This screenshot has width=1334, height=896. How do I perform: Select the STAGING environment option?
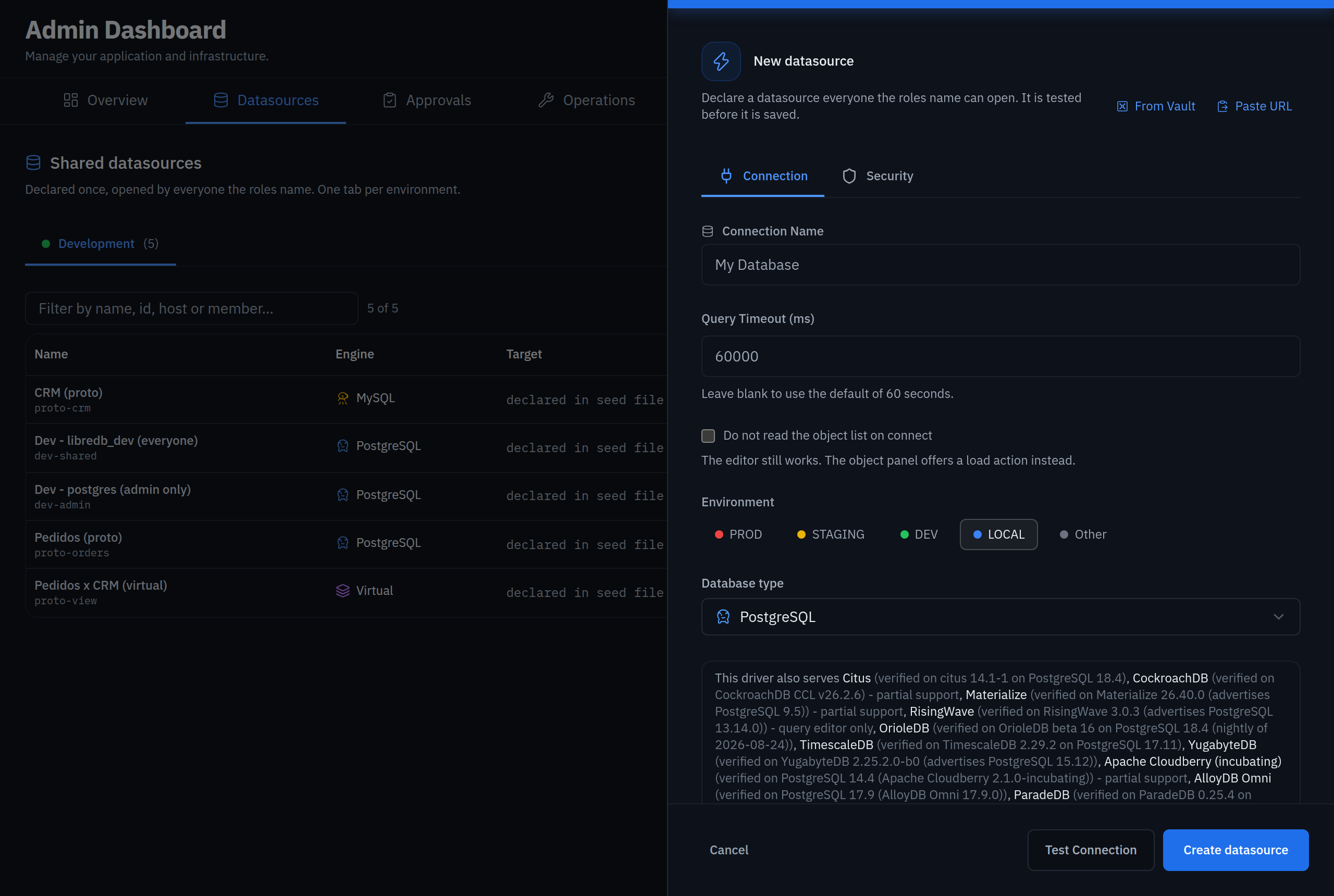[831, 535]
